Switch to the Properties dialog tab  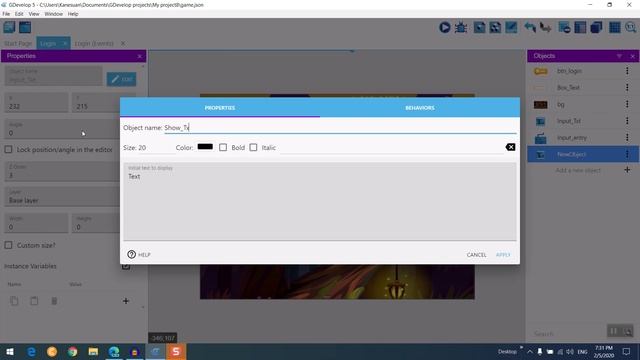220,108
